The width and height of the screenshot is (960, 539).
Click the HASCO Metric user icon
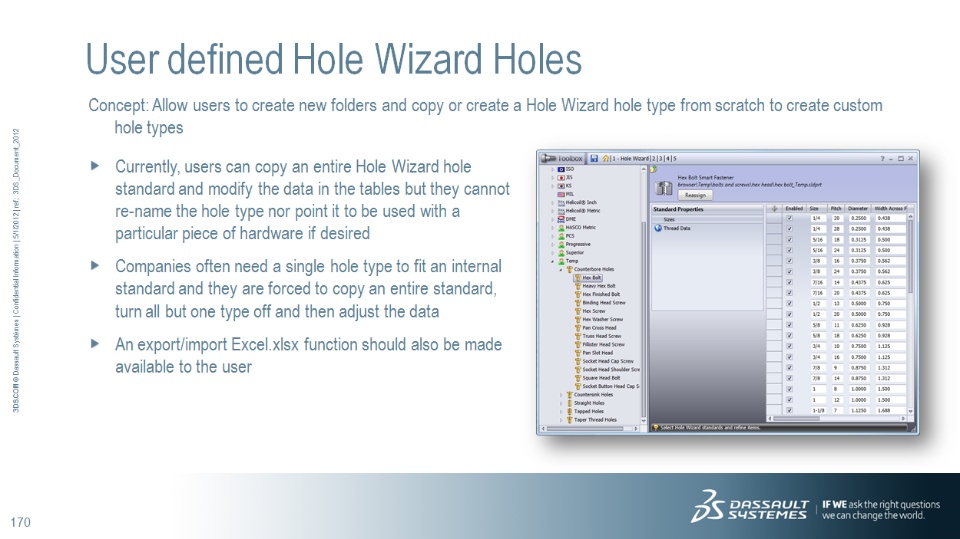(561, 227)
